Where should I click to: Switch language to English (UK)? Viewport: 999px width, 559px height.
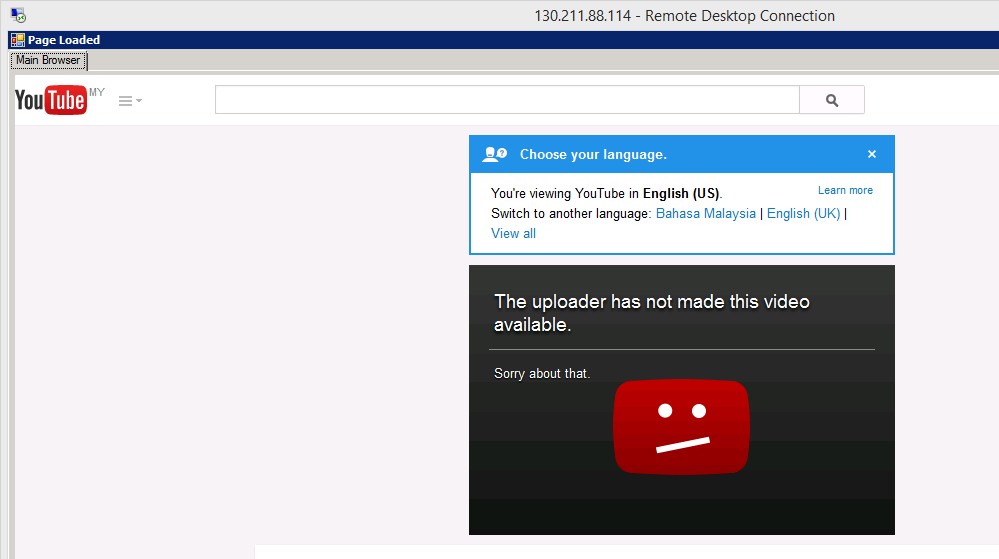(803, 214)
